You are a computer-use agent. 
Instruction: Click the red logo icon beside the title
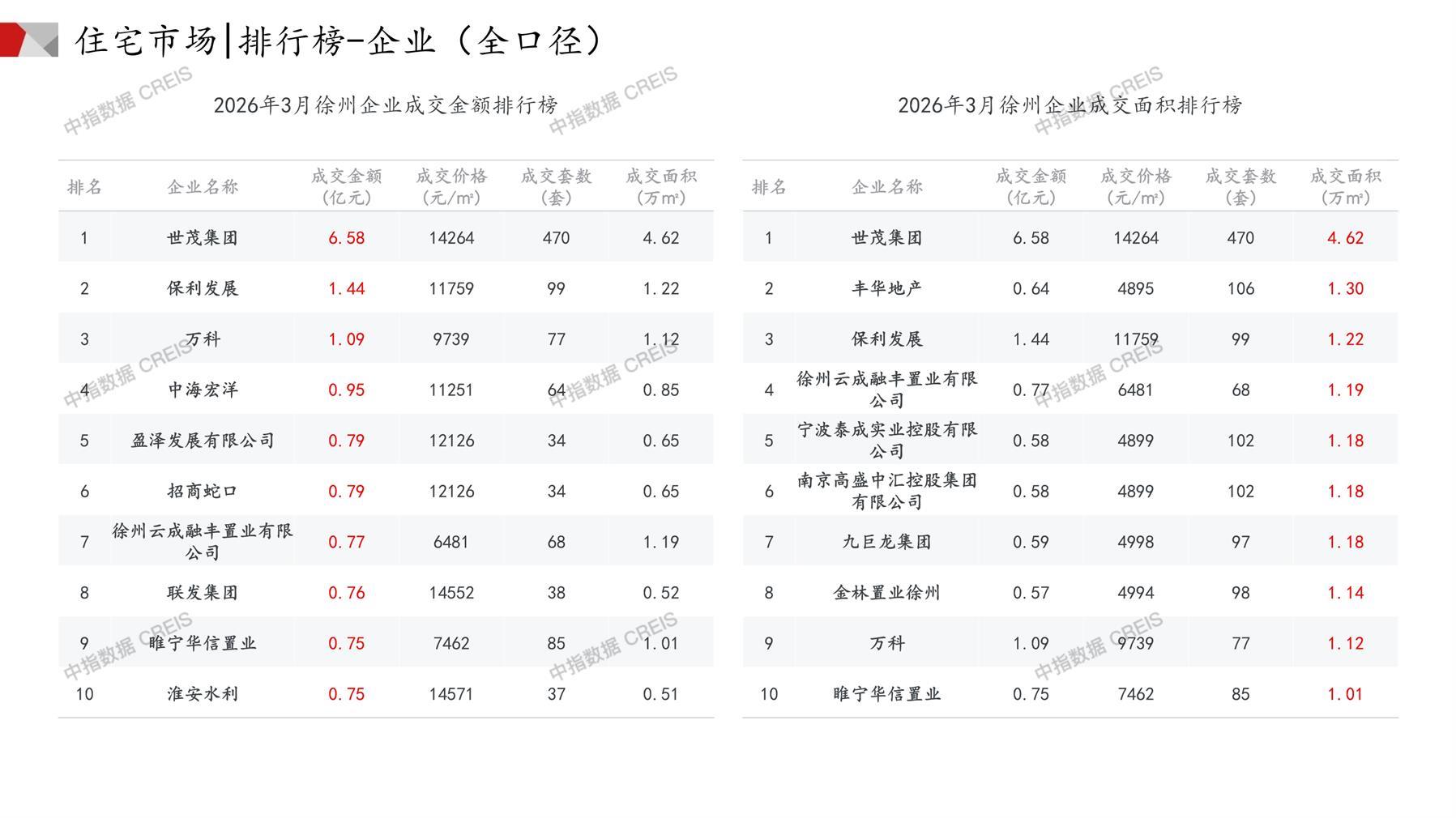(x=28, y=40)
